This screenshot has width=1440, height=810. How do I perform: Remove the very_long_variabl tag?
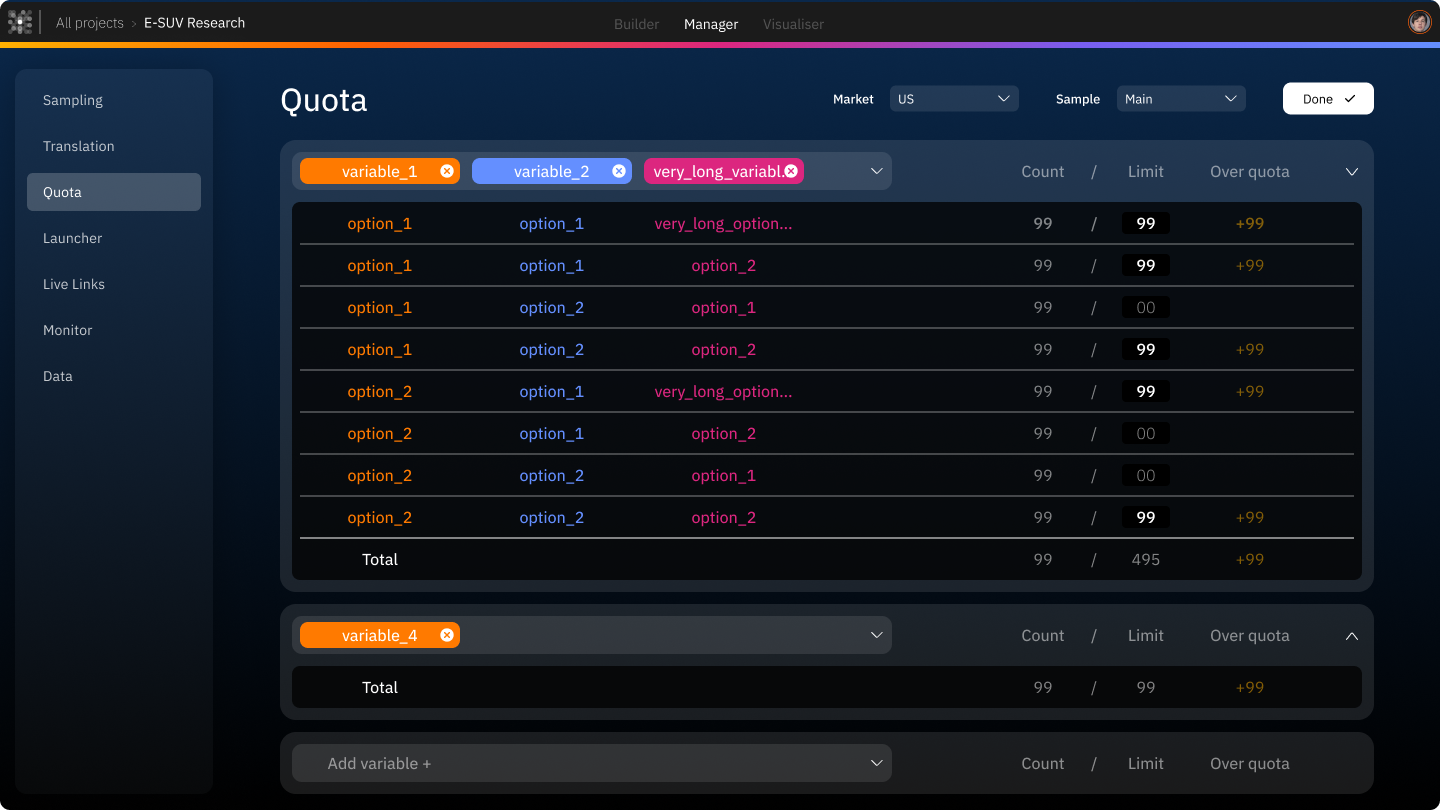coord(791,171)
